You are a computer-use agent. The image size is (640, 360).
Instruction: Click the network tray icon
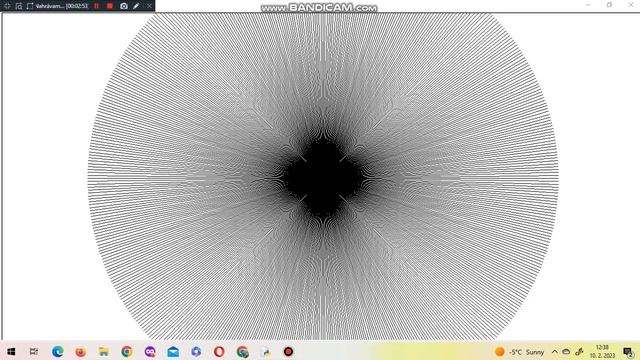pos(579,351)
